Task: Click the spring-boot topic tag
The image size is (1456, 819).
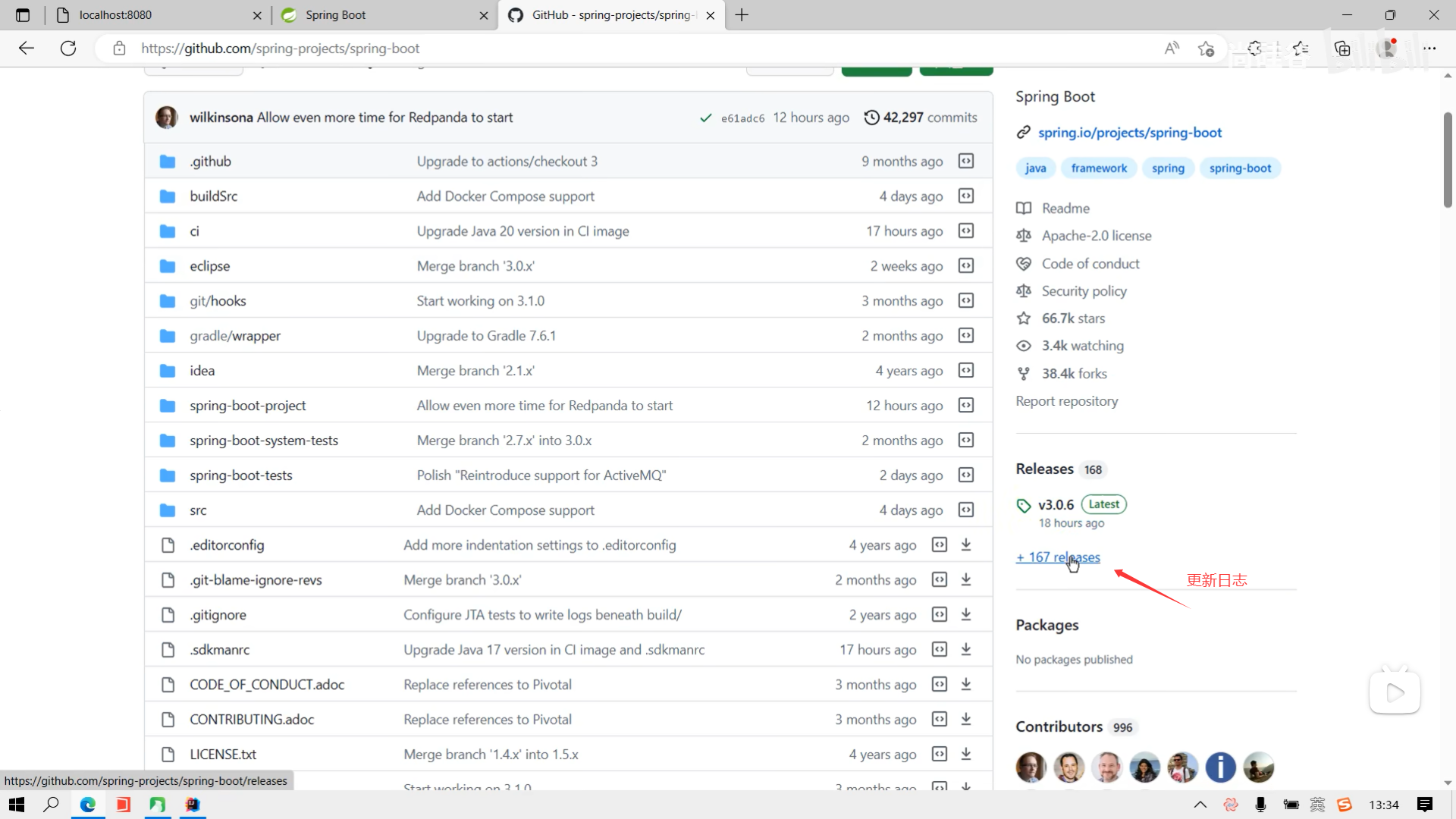Action: 1240,168
